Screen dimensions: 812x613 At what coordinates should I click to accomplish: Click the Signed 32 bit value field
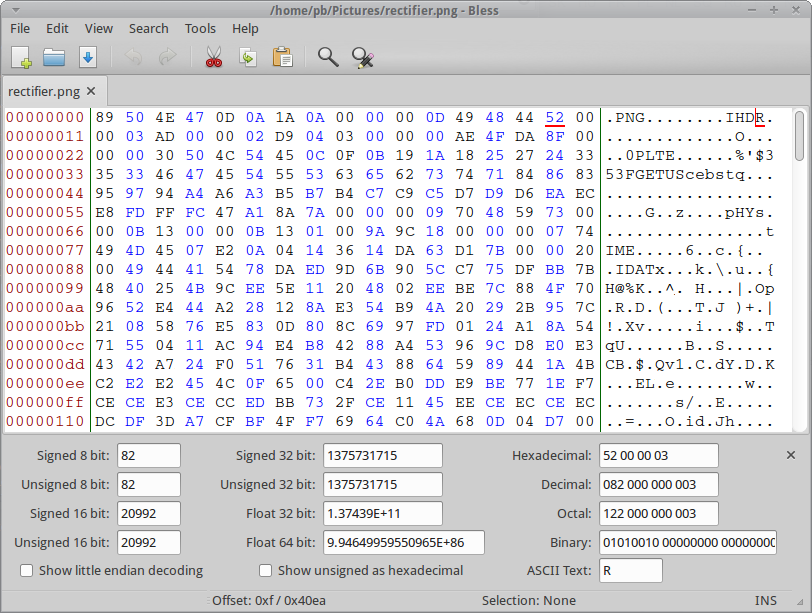coord(382,456)
